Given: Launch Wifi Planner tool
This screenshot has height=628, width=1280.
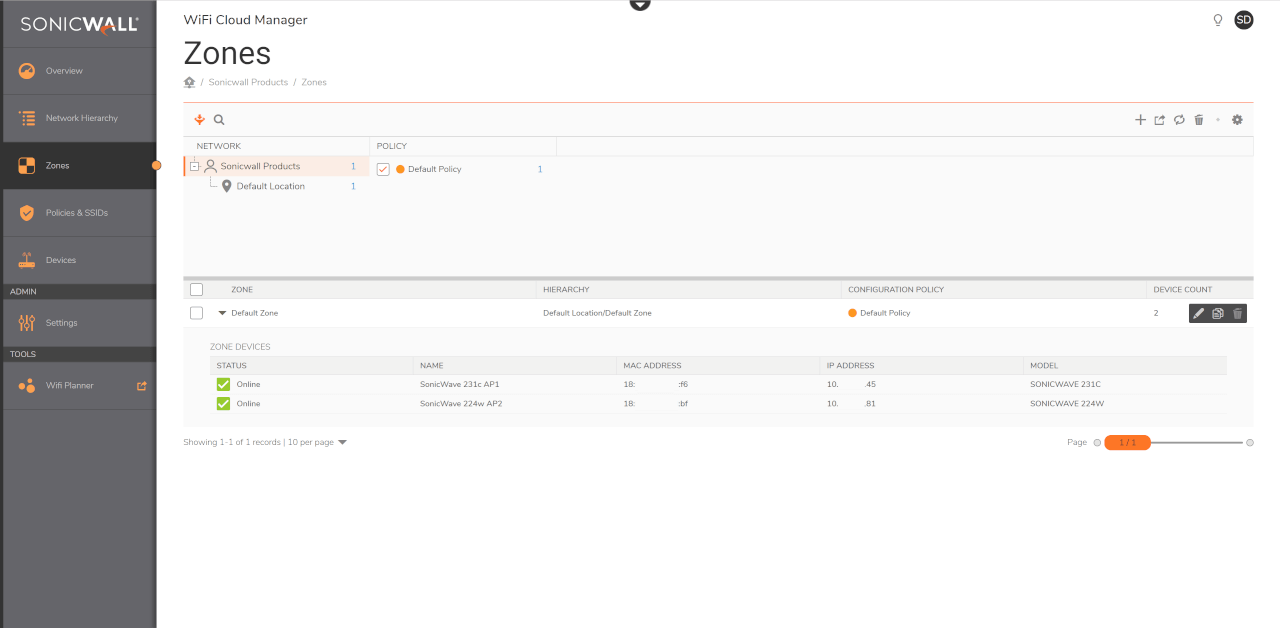Looking at the screenshot, I should click(78, 385).
